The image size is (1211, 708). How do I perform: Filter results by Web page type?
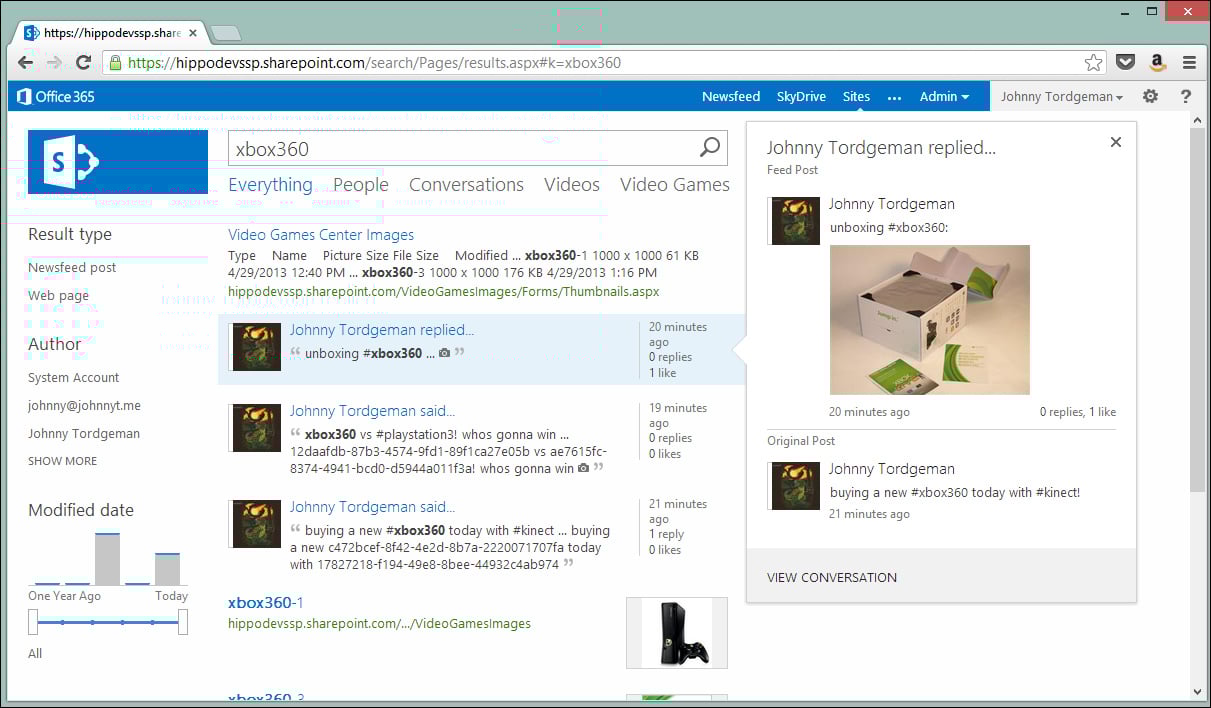58,296
